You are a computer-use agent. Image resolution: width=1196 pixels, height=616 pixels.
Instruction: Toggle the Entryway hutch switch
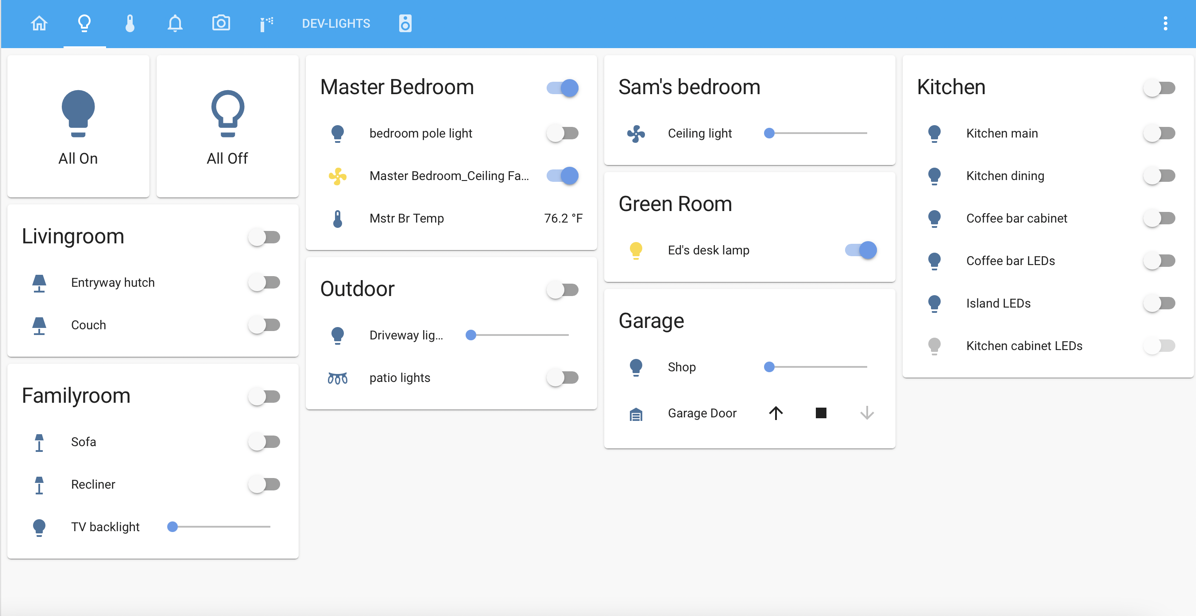coord(264,283)
